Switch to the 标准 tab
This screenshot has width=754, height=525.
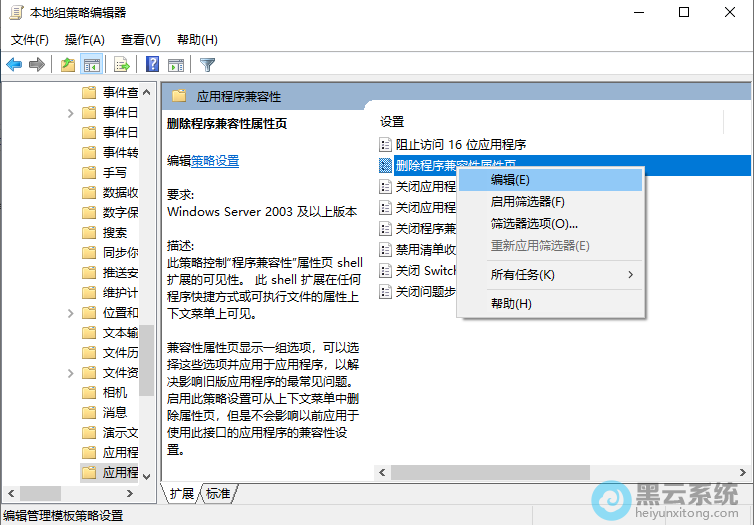point(218,494)
